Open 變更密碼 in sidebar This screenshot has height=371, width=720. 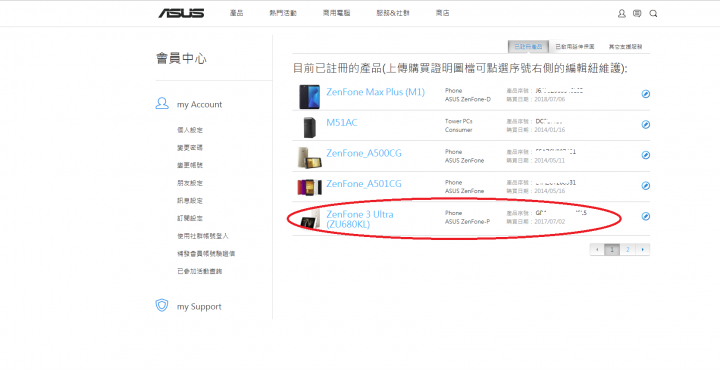tap(190, 148)
